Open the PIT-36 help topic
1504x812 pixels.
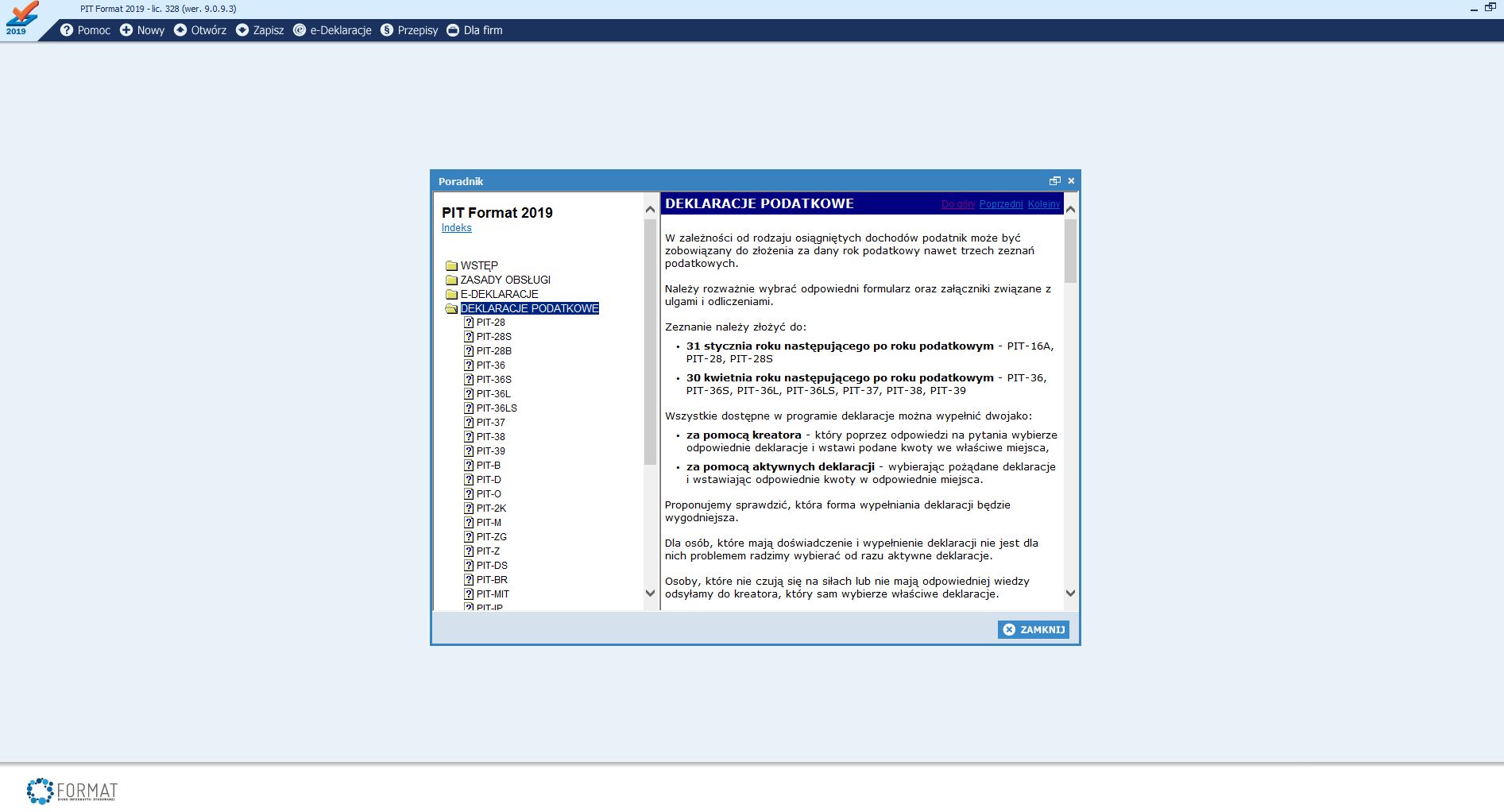click(490, 365)
